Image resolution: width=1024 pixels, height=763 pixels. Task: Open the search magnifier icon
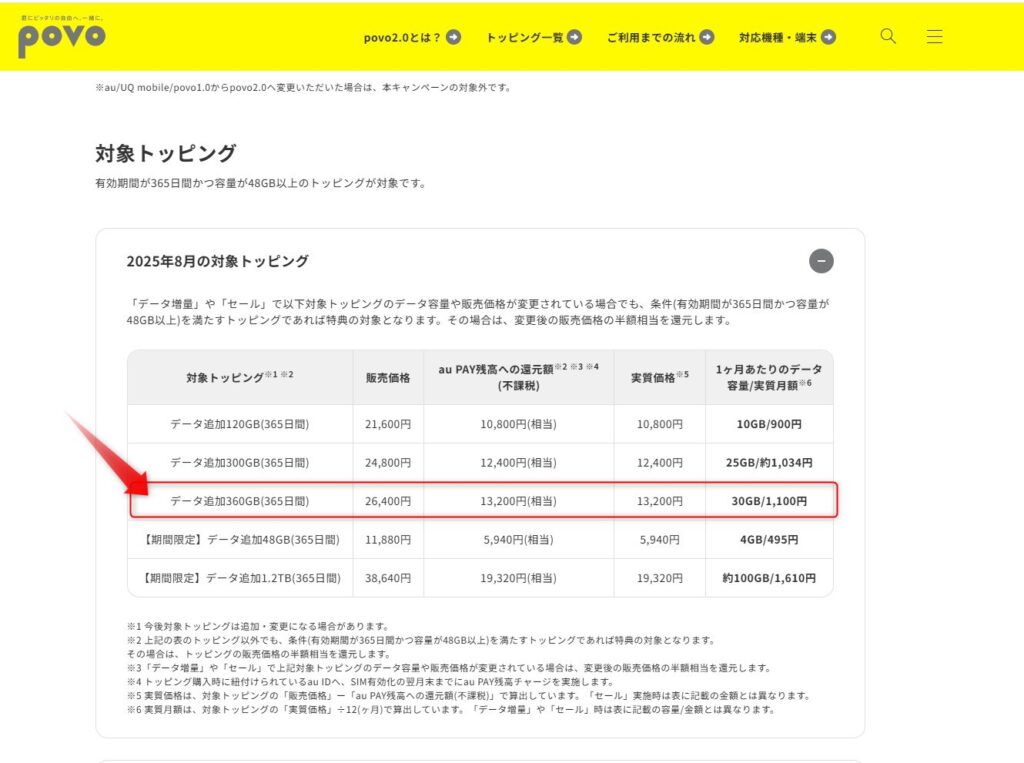888,36
